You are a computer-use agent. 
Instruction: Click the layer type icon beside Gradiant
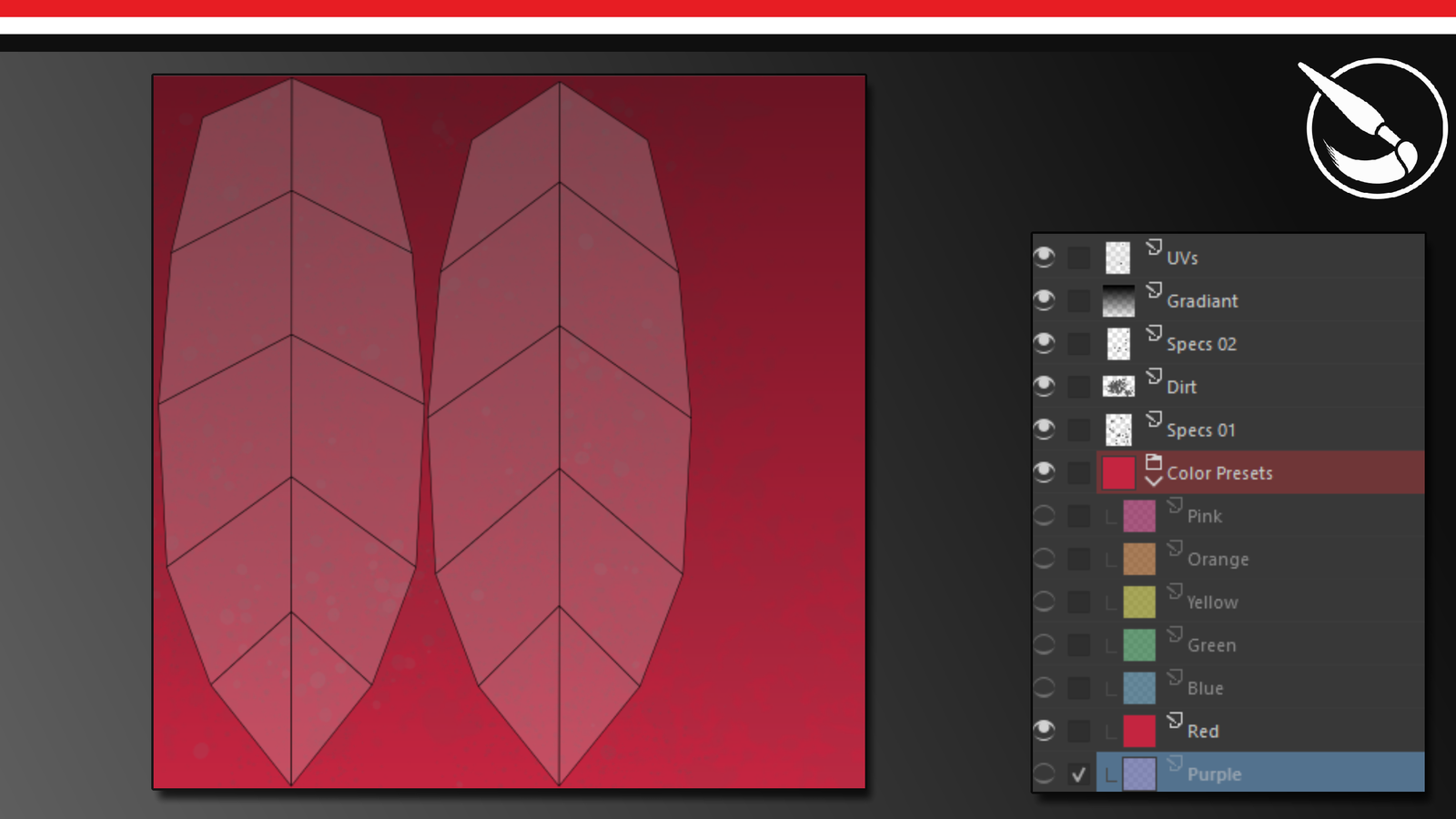(1154, 289)
